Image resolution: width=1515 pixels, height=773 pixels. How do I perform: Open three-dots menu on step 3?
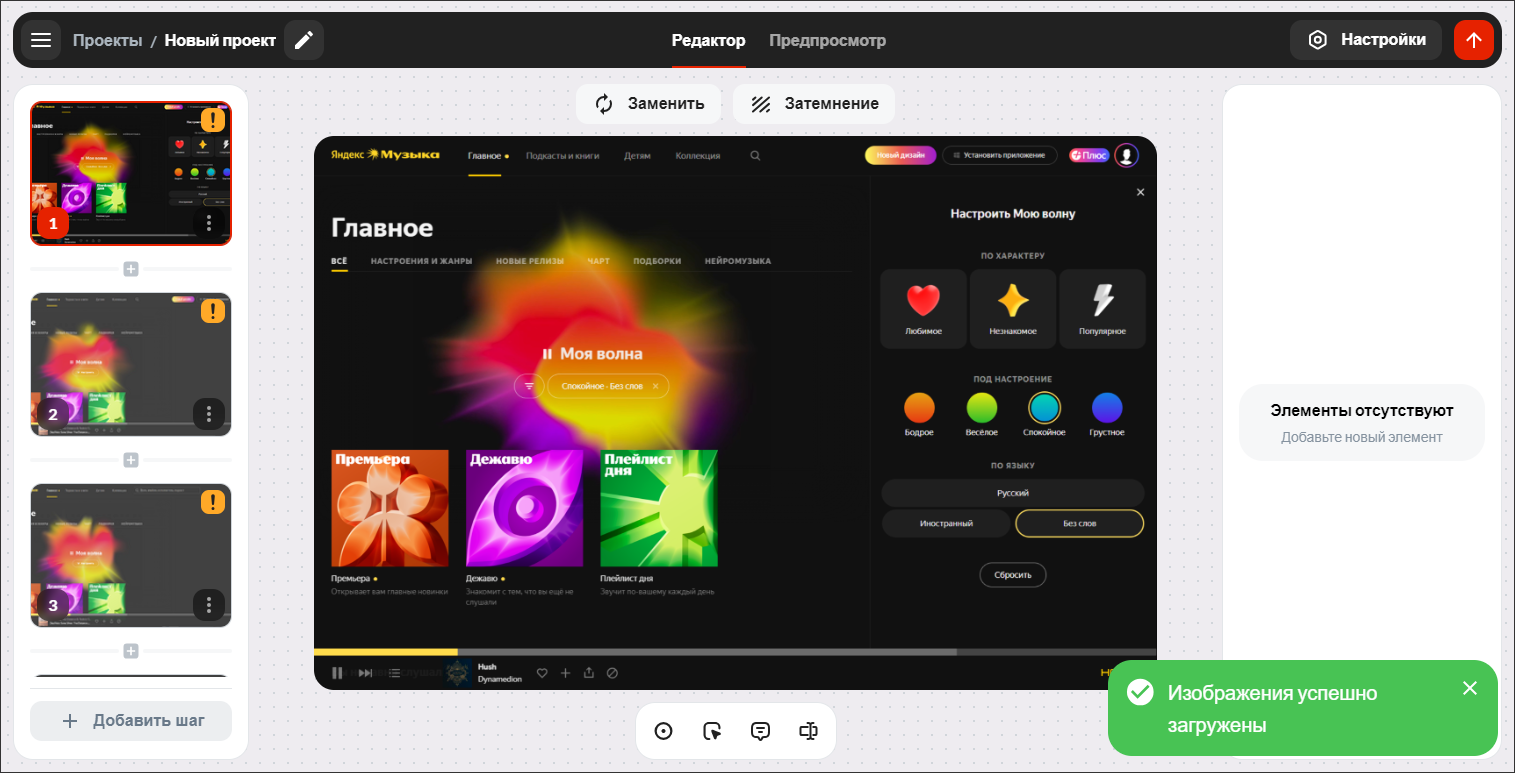(209, 605)
